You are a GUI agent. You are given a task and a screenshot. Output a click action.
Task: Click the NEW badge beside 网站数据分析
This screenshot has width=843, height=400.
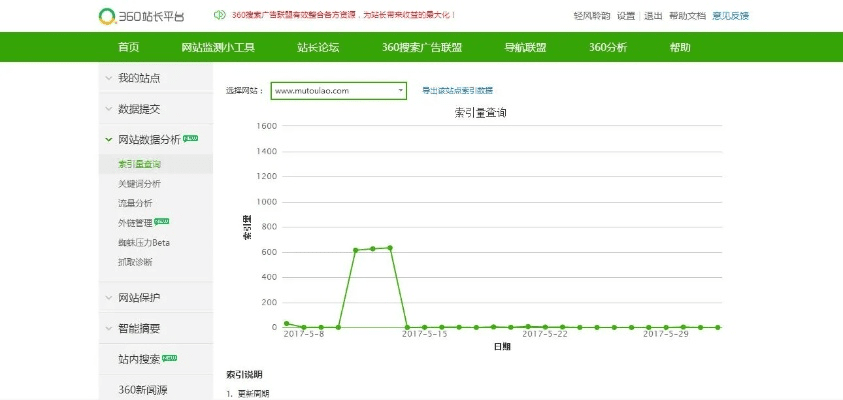pos(191,138)
